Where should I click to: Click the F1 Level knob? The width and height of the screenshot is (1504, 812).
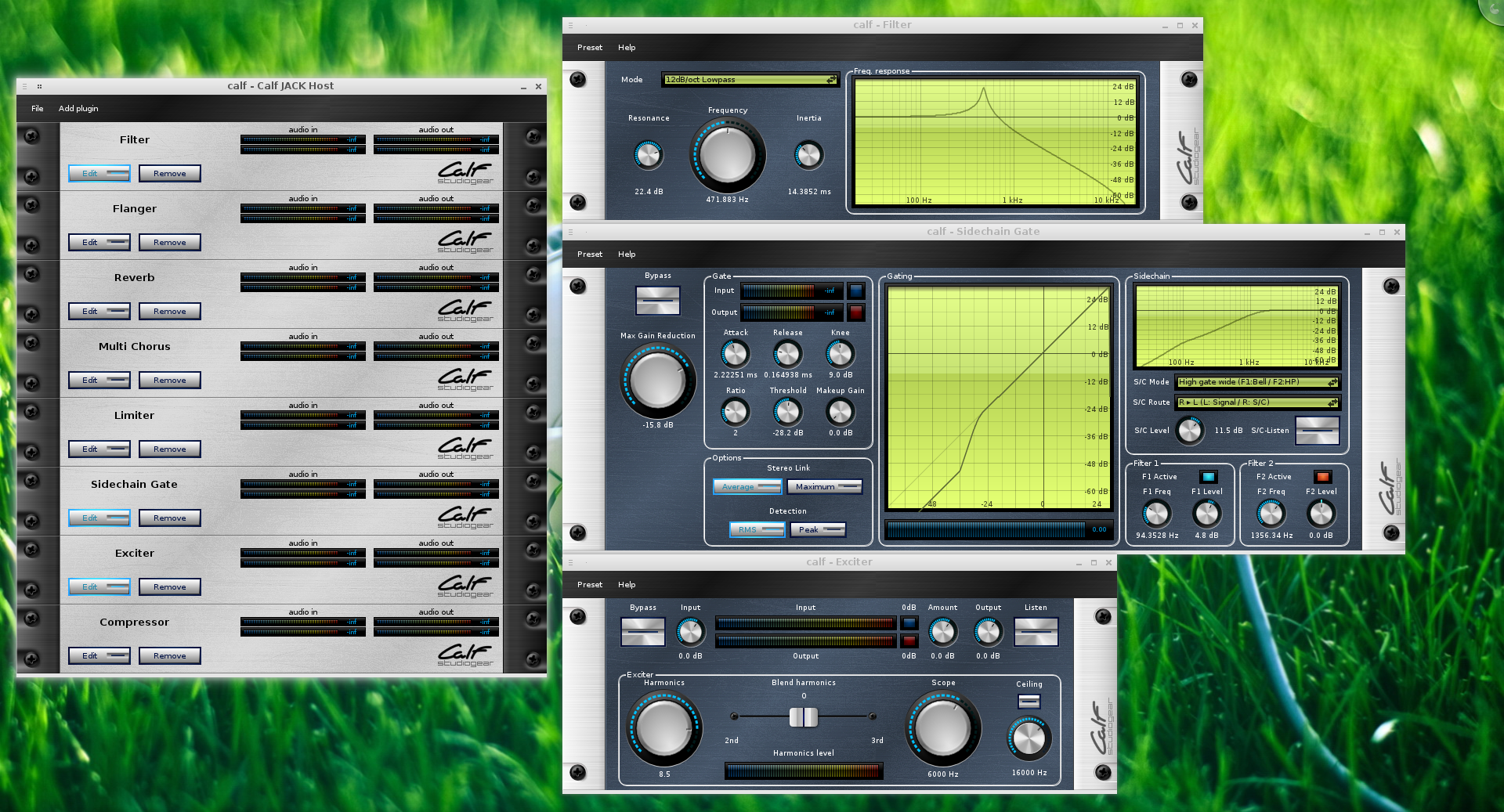(1206, 514)
